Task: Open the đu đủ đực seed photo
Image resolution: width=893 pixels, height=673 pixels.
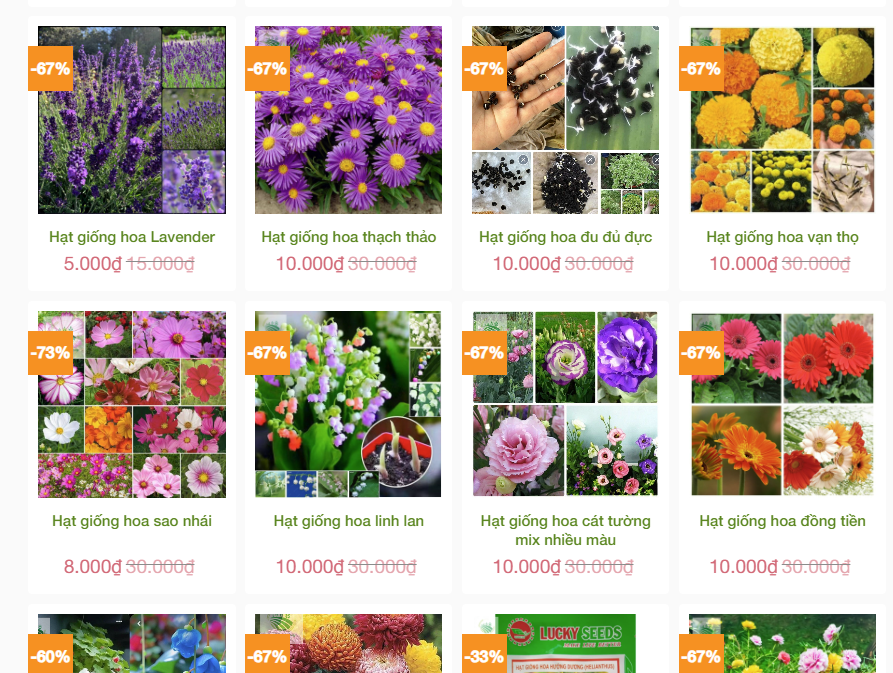Action: pos(565,120)
